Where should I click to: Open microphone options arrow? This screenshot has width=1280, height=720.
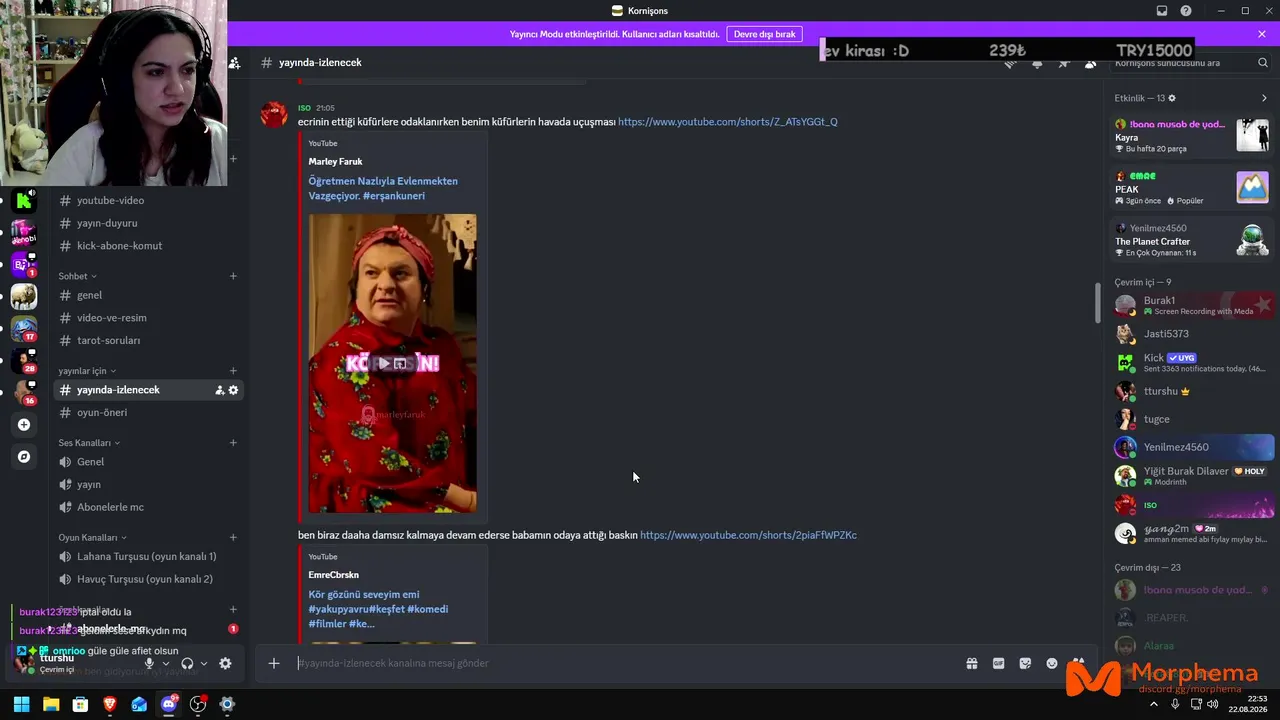(x=166, y=663)
